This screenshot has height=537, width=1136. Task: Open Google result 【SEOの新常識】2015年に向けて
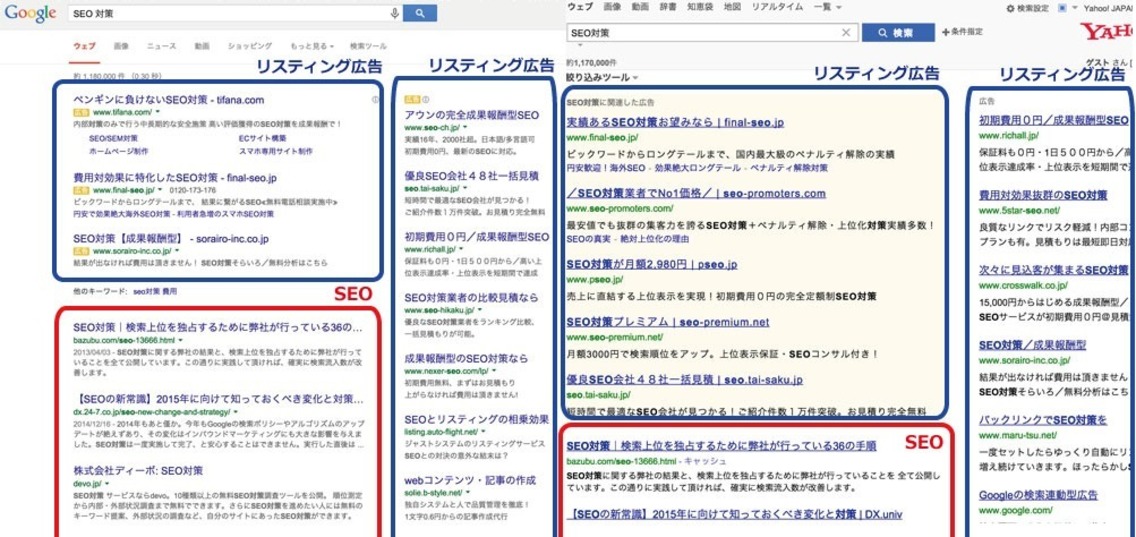[218, 399]
